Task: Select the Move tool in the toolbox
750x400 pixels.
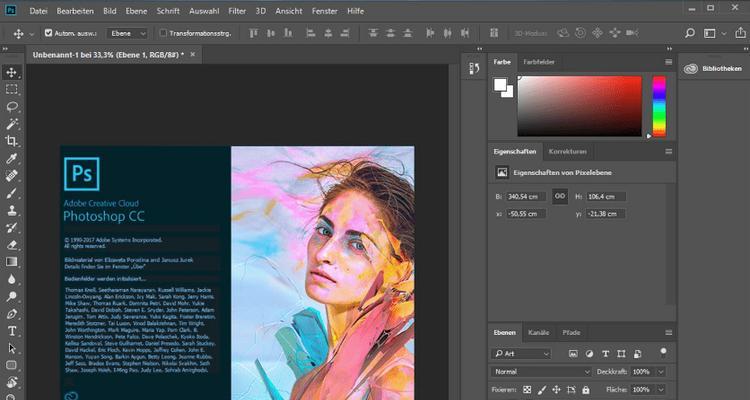Action: (x=11, y=72)
